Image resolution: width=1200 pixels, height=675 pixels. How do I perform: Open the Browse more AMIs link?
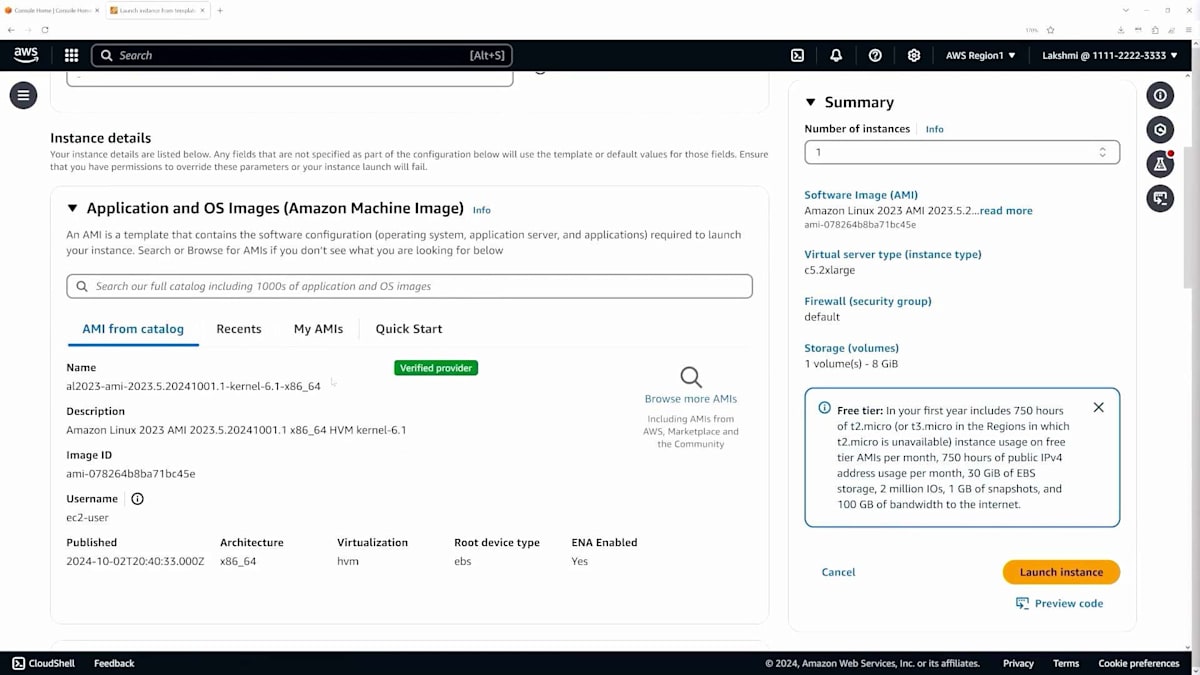point(691,399)
